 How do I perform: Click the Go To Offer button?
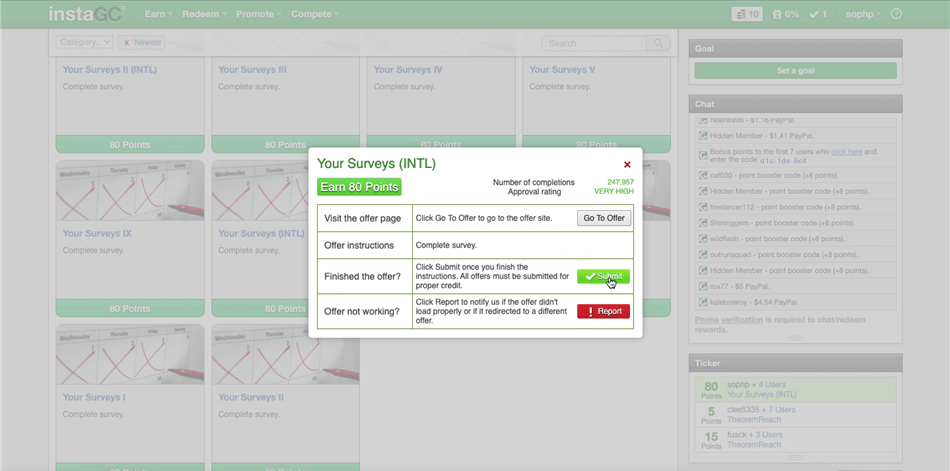coord(603,218)
